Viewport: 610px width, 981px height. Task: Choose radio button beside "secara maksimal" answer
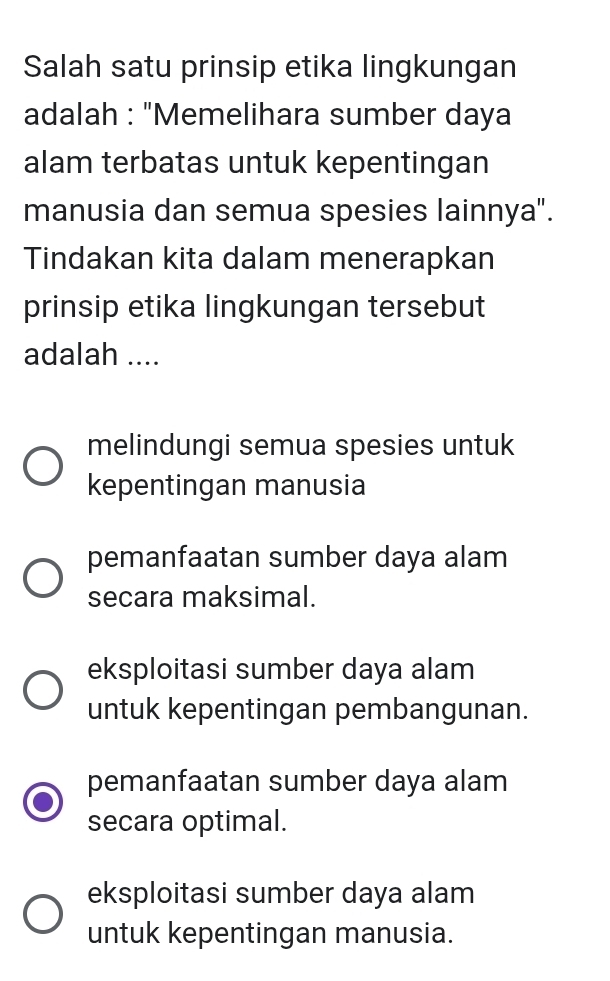pyautogui.click(x=43, y=578)
